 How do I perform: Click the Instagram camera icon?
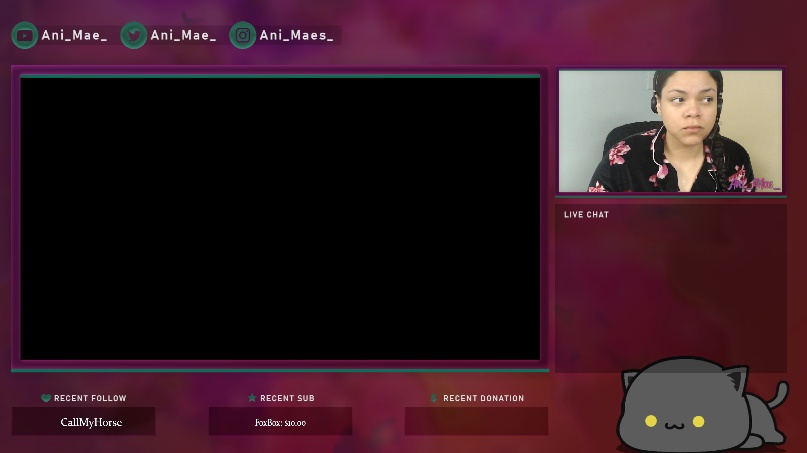tap(243, 36)
